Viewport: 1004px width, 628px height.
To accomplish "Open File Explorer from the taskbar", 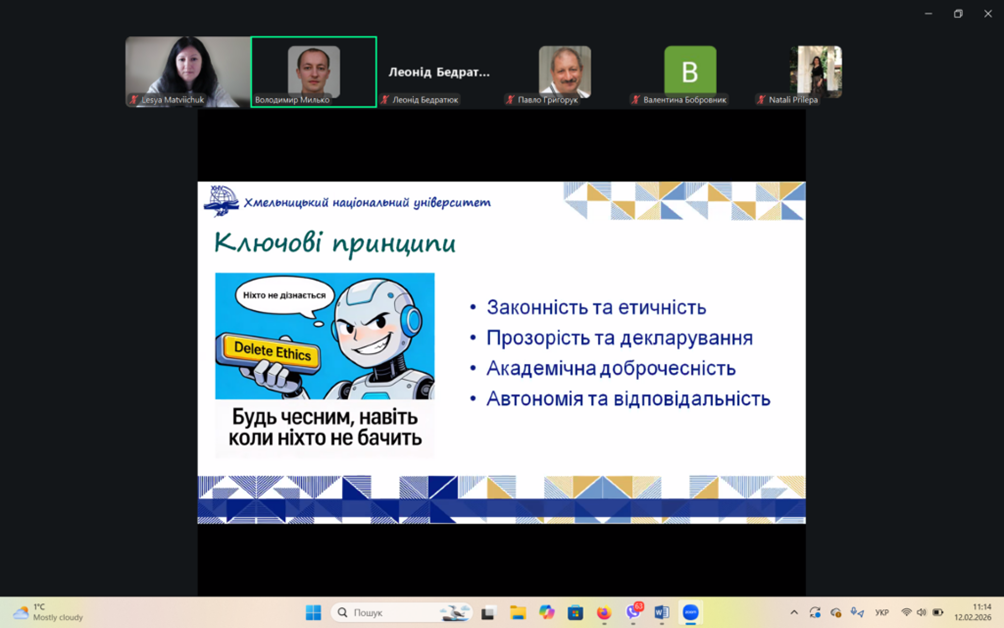I will click(x=517, y=612).
